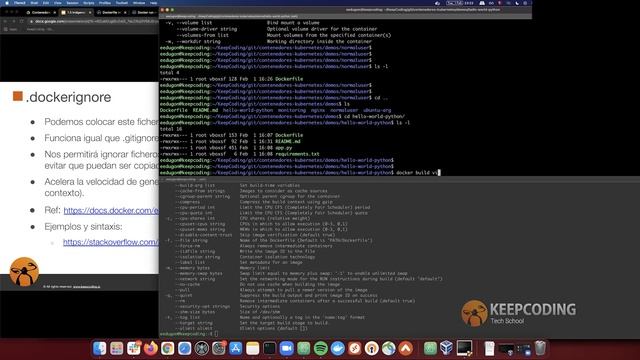Open Safari from the dock

(x=184, y=348)
